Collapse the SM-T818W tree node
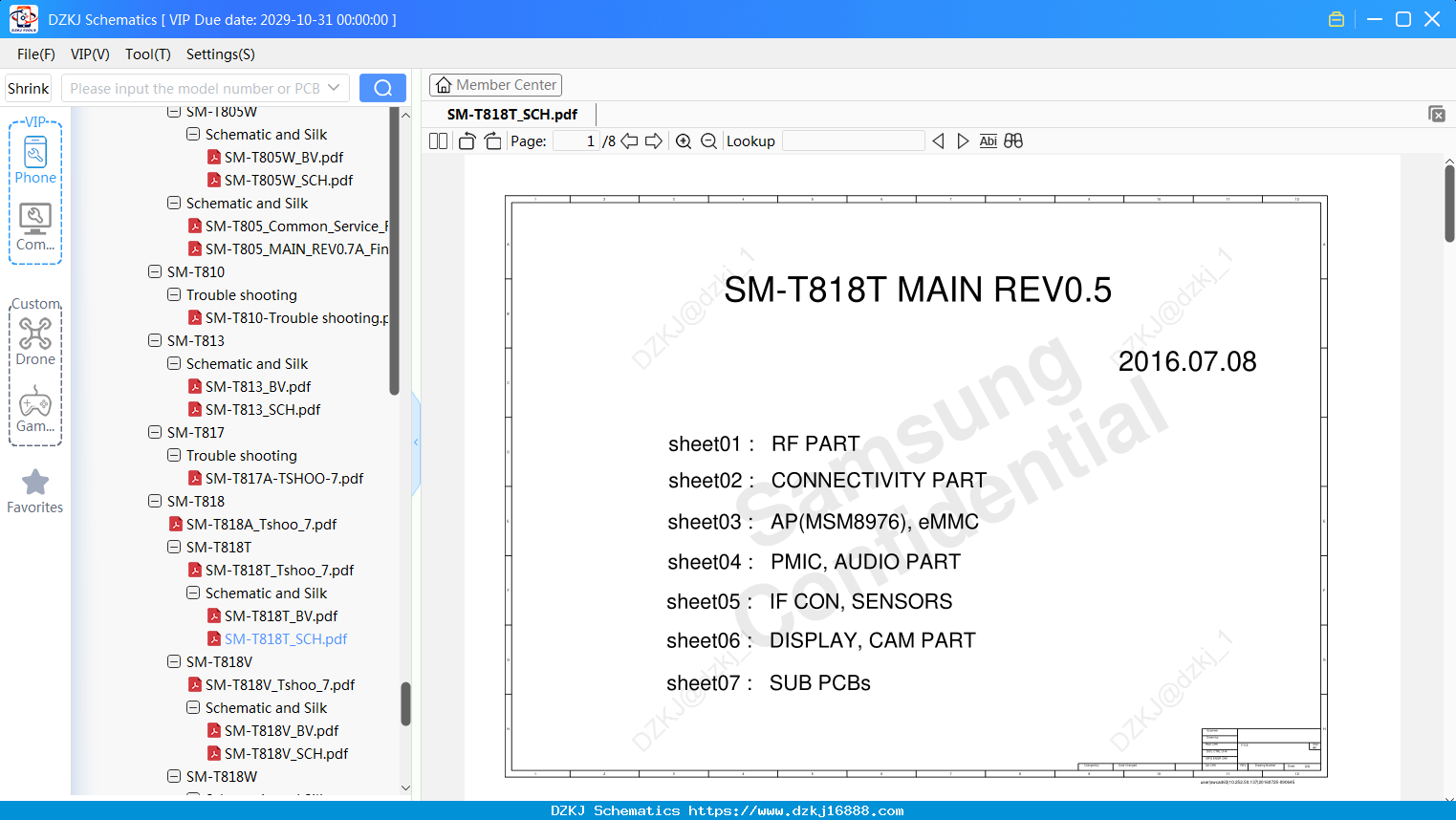This screenshot has width=1456, height=820. (x=174, y=776)
